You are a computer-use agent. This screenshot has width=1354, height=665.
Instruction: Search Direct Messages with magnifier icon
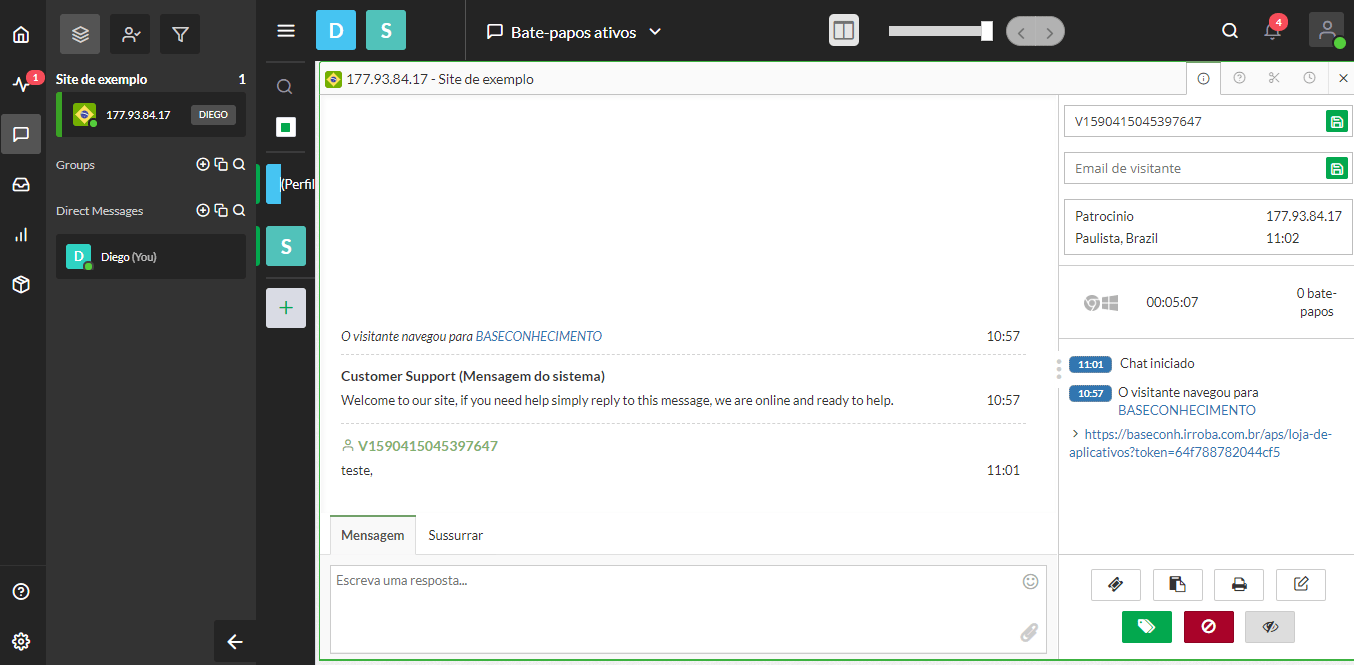pyautogui.click(x=239, y=211)
